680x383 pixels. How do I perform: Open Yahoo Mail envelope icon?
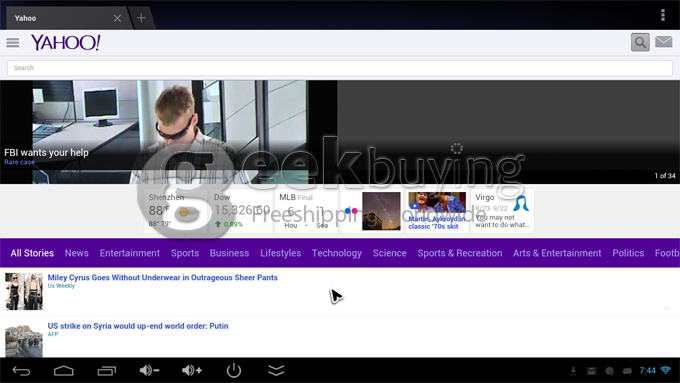click(x=664, y=42)
